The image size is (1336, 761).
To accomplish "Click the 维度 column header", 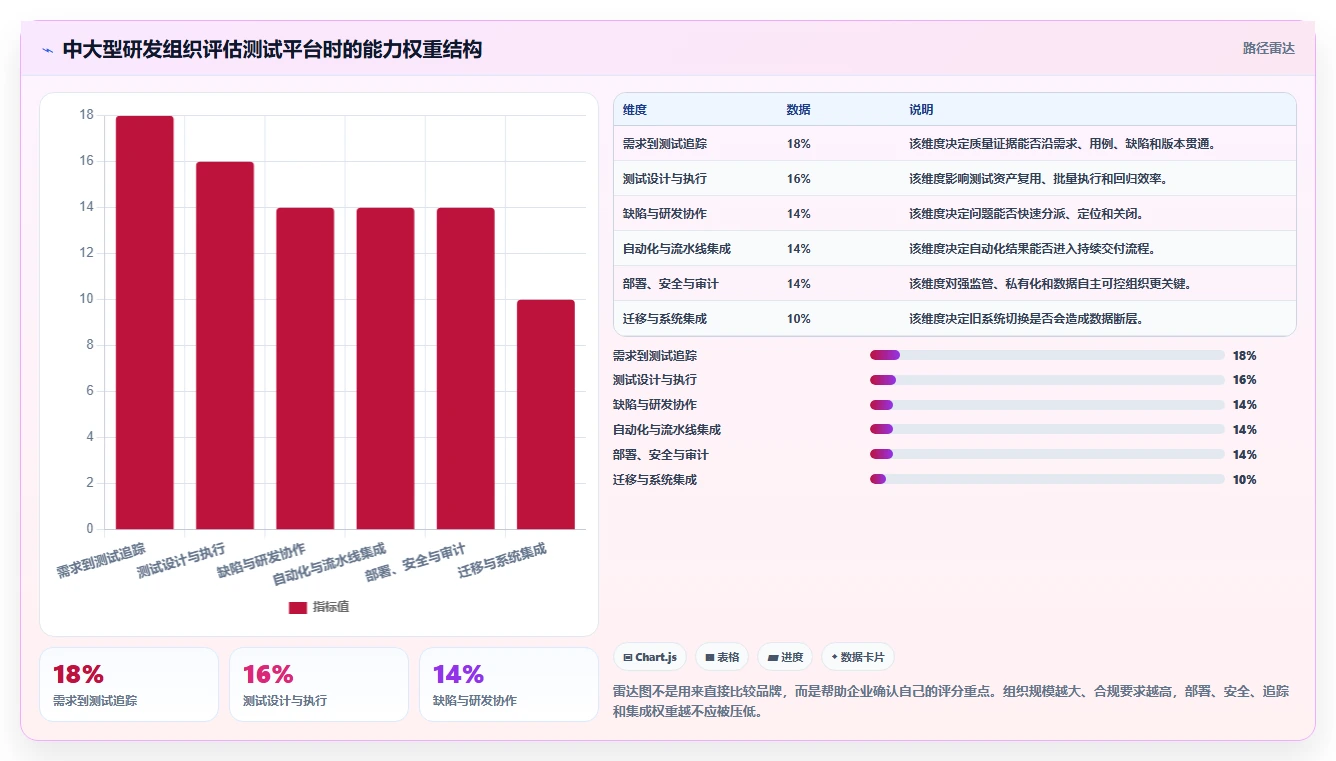I will click(635, 109).
